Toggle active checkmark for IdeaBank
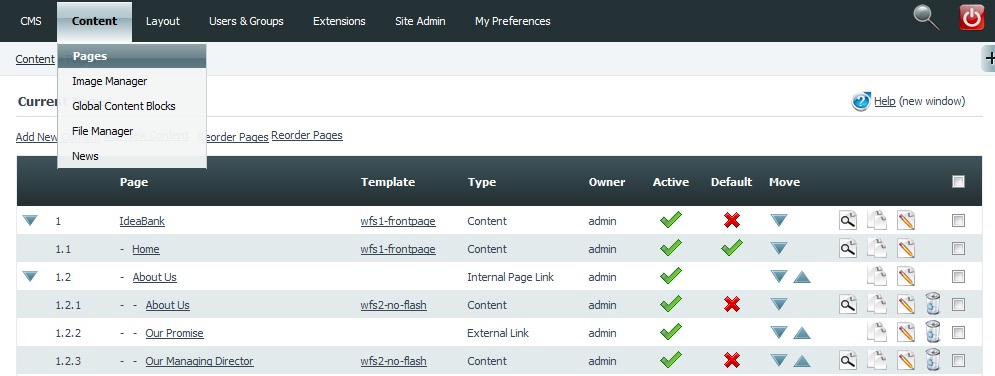This screenshot has height=376, width=995. pos(671,220)
